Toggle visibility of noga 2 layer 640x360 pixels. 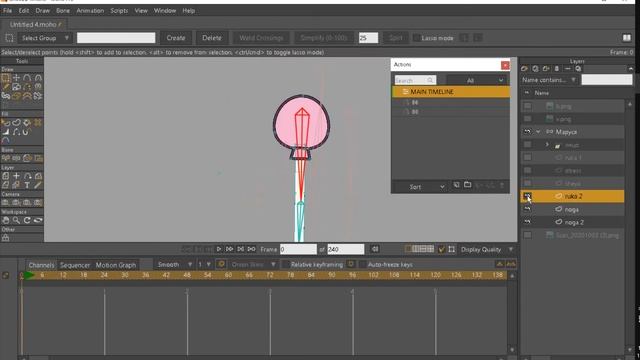[x=527, y=222]
